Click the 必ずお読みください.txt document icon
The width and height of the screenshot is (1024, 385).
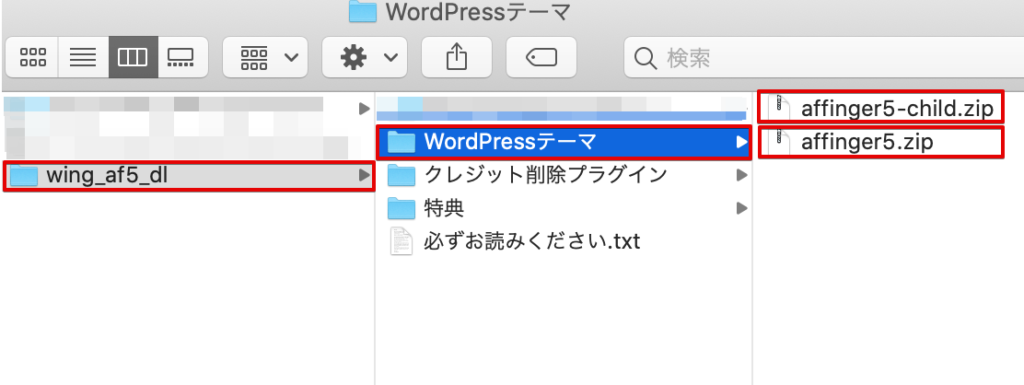402,242
